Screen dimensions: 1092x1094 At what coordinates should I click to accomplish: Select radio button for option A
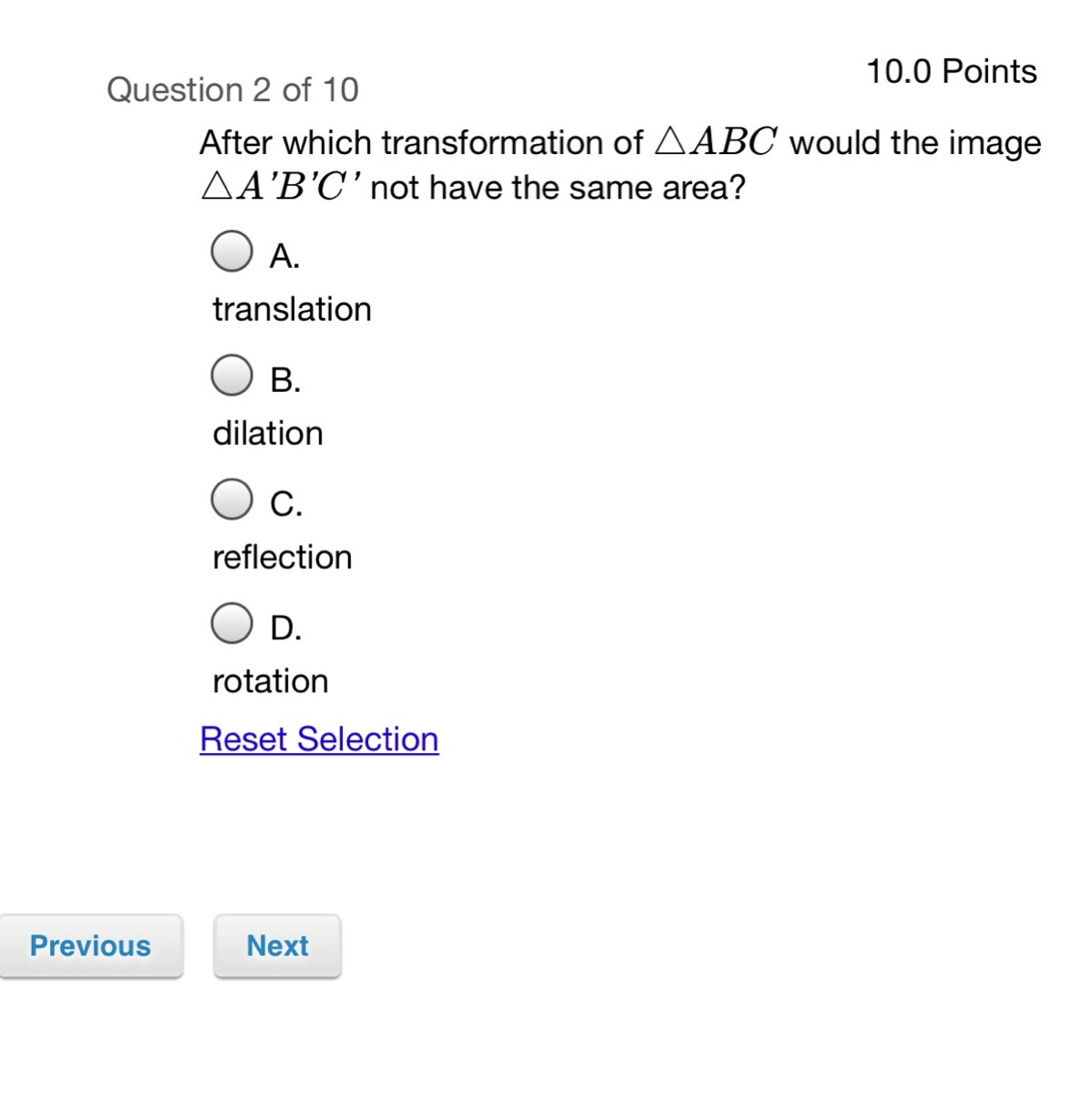(232, 252)
